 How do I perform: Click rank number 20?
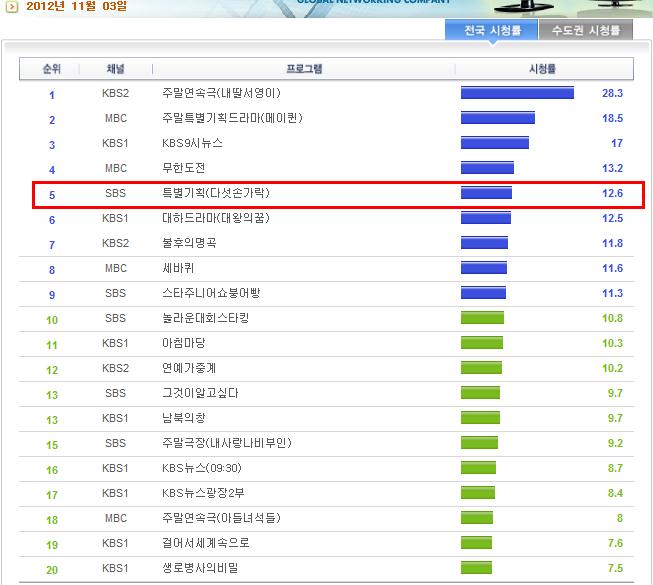point(52,570)
